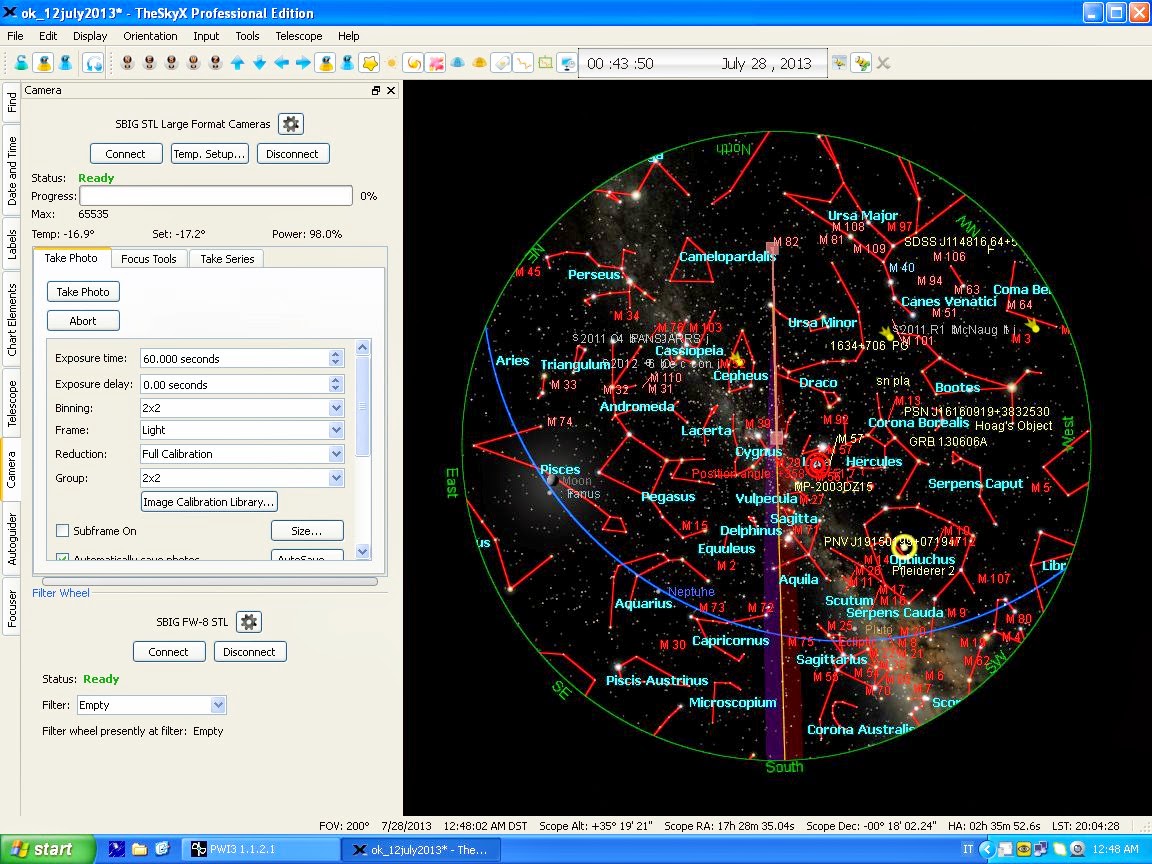The image size is (1152, 864).
Task: Click the down arrow of the Take Photo scrollbar
Action: tap(362, 551)
